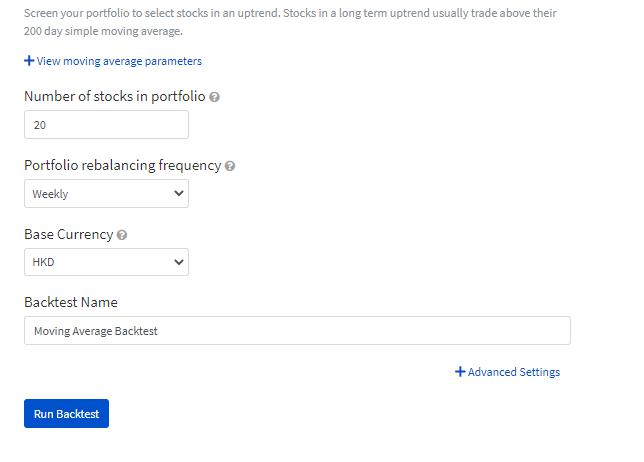Click the plus icon beside View moving average parameters
This screenshot has width=644, height=462.
pos(29,61)
